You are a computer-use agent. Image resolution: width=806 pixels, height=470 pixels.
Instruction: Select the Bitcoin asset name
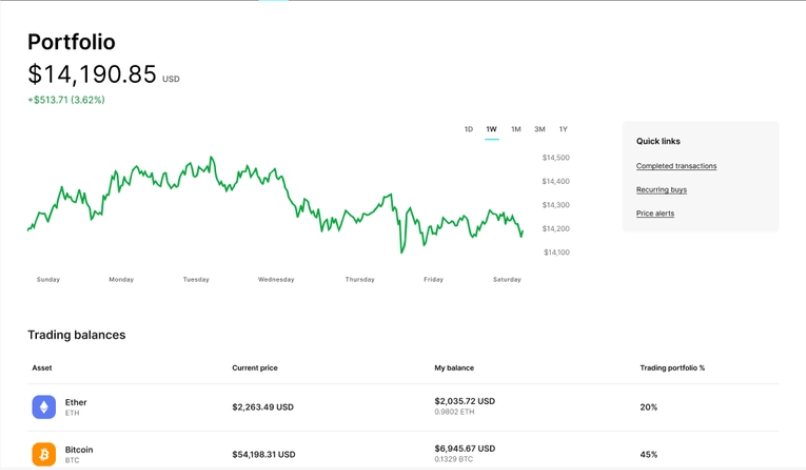click(79, 450)
